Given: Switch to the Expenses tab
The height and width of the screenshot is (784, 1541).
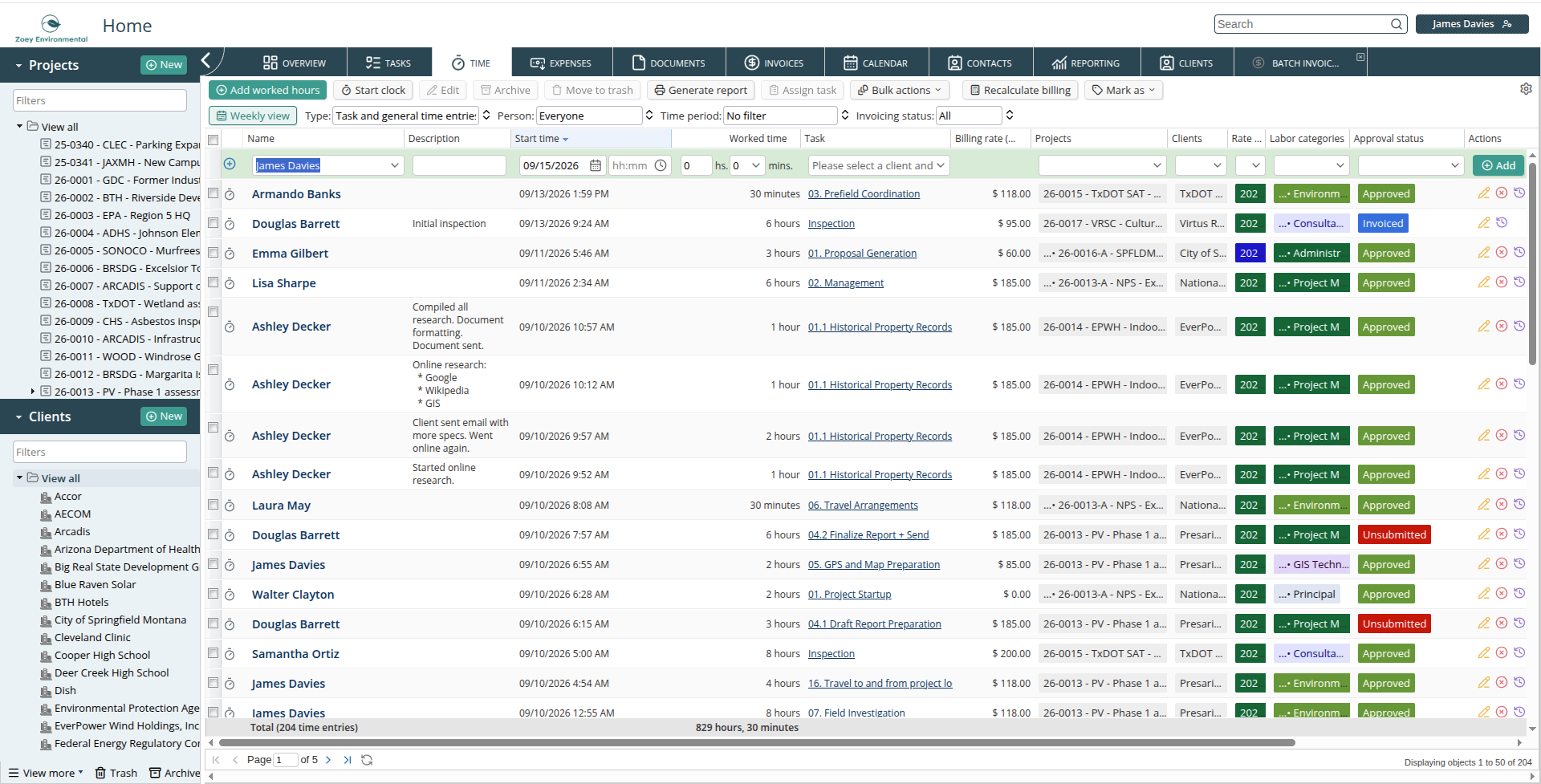Looking at the screenshot, I should (561, 63).
